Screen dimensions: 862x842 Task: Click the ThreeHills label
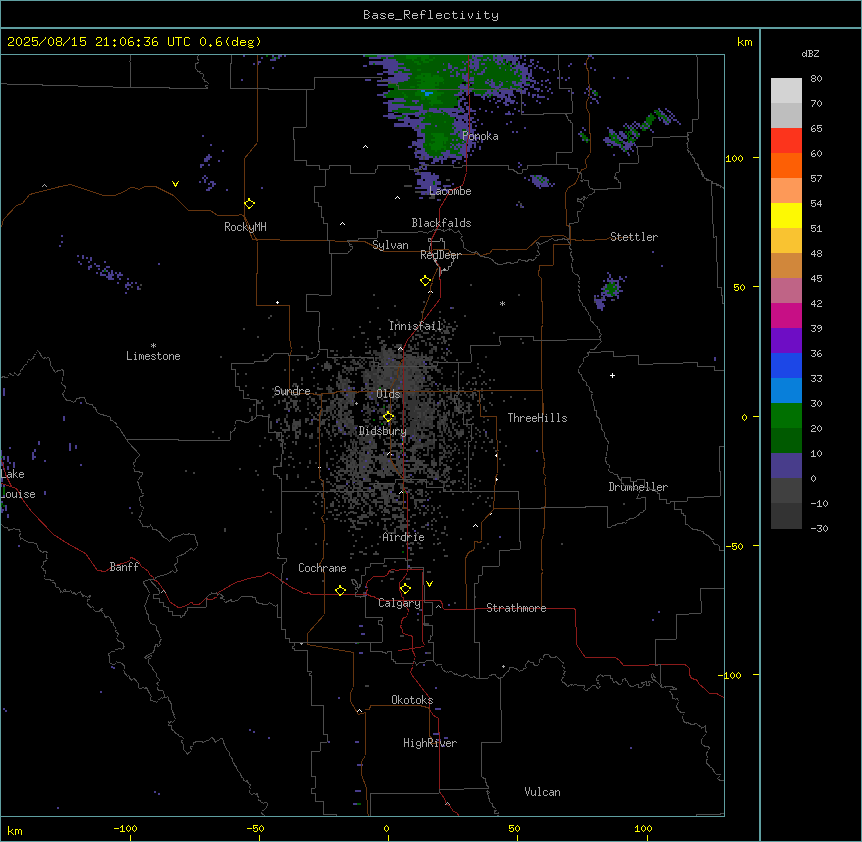pyautogui.click(x=538, y=418)
